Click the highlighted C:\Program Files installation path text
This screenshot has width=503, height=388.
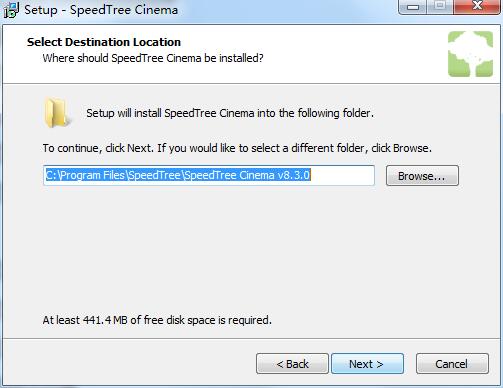[x=178, y=175]
